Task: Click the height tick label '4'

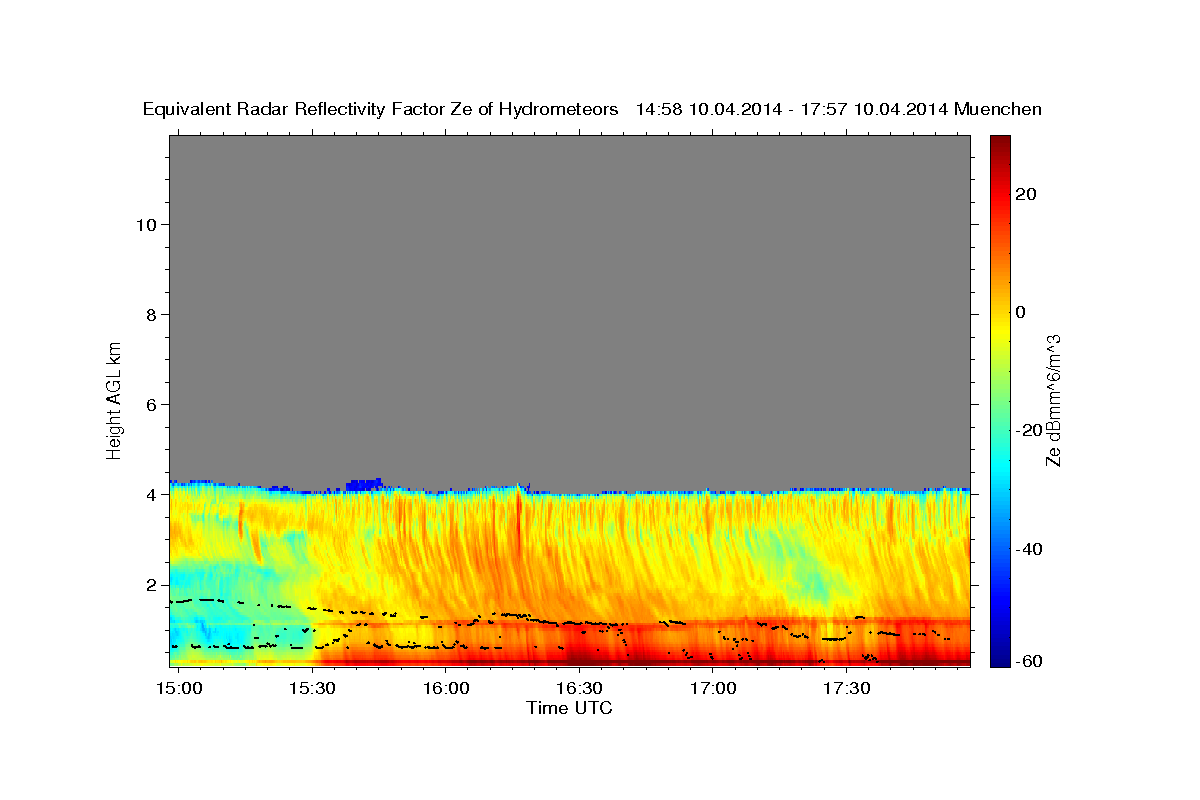Action: pyautogui.click(x=151, y=494)
